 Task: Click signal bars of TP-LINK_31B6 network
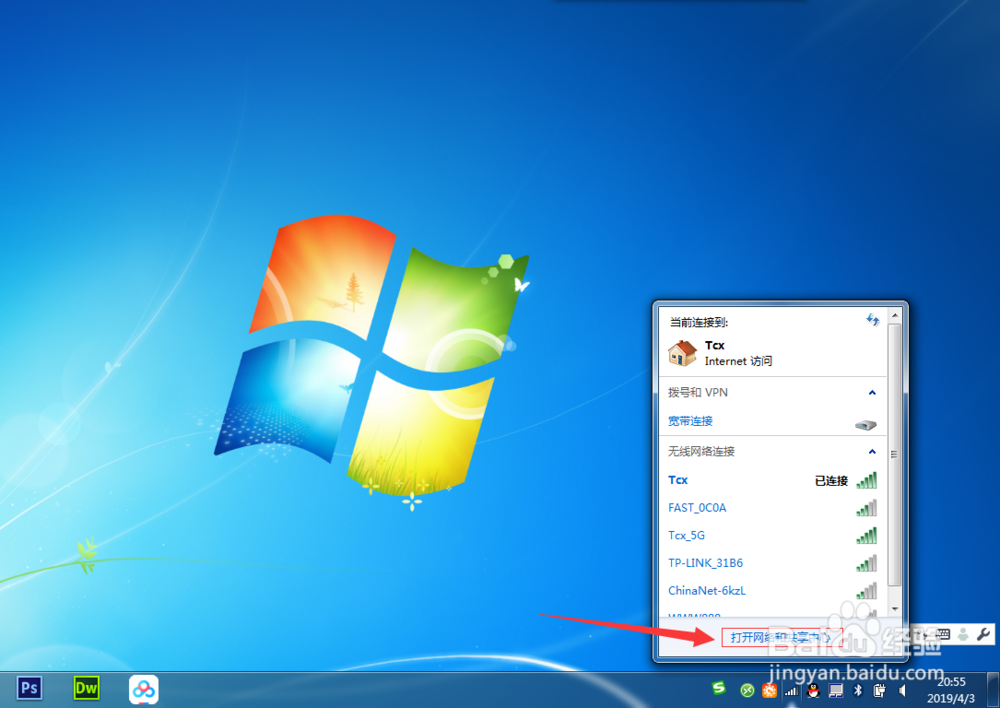click(x=867, y=563)
